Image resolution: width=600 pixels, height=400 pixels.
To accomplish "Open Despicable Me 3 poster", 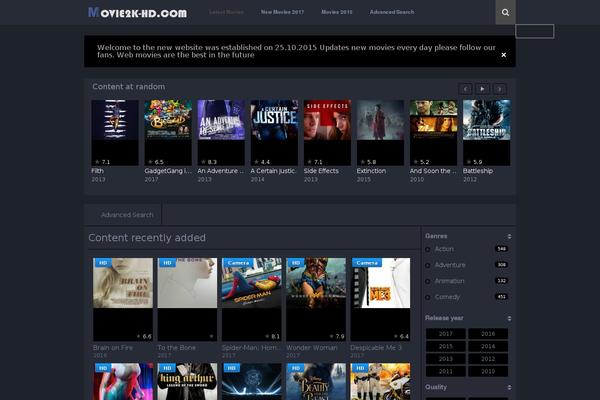I will [x=380, y=299].
